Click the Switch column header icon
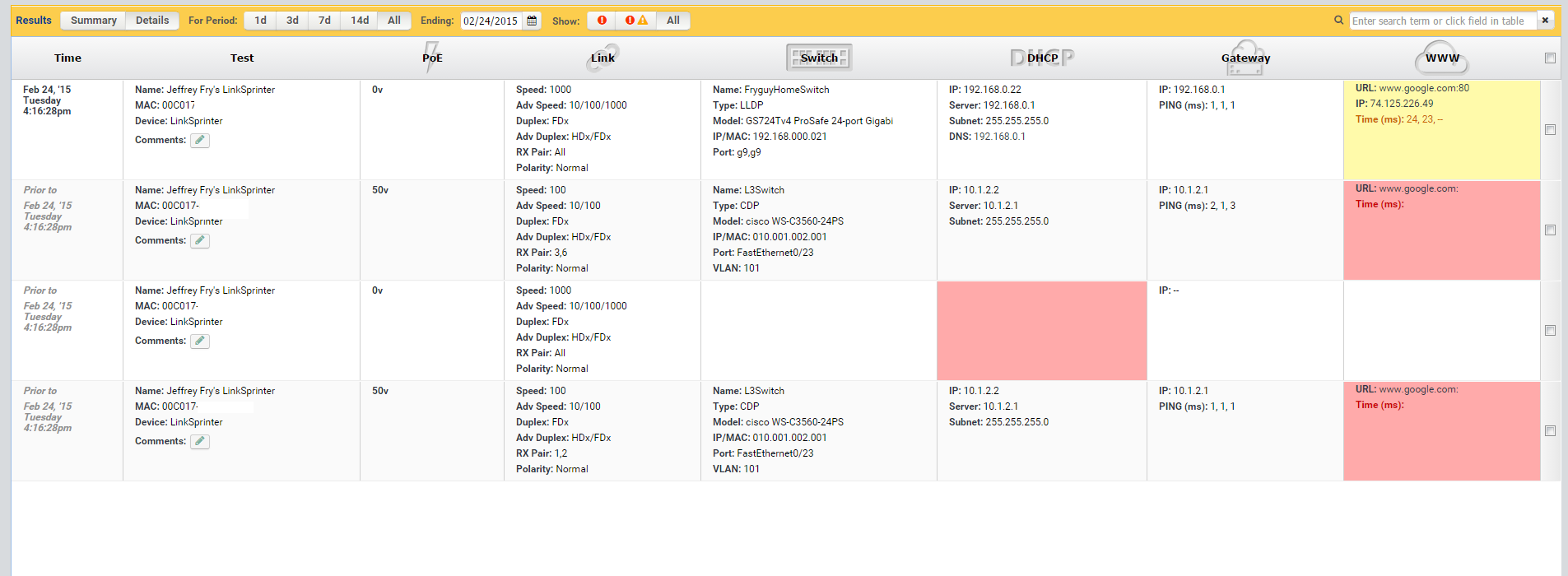 coord(819,58)
